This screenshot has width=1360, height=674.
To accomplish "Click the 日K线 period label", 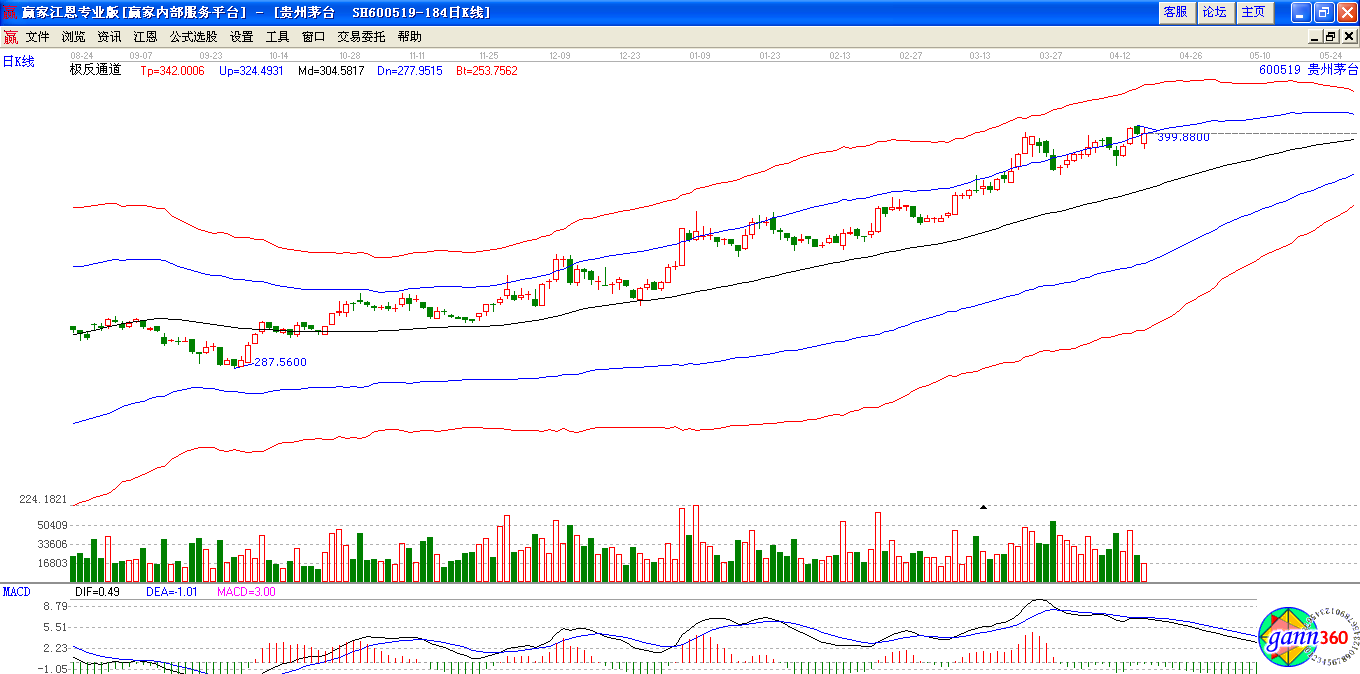I will [x=18, y=62].
